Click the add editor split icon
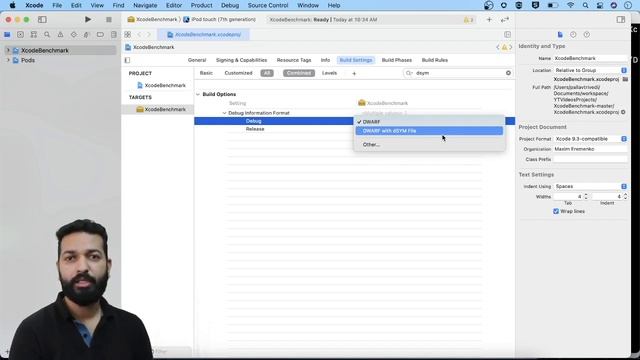This screenshot has height=360, width=640. [x=507, y=35]
